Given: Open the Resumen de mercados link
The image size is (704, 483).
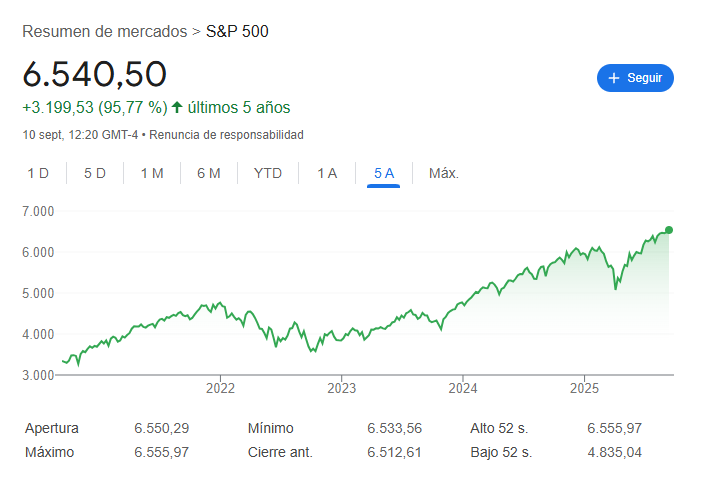Looking at the screenshot, I should [104, 31].
